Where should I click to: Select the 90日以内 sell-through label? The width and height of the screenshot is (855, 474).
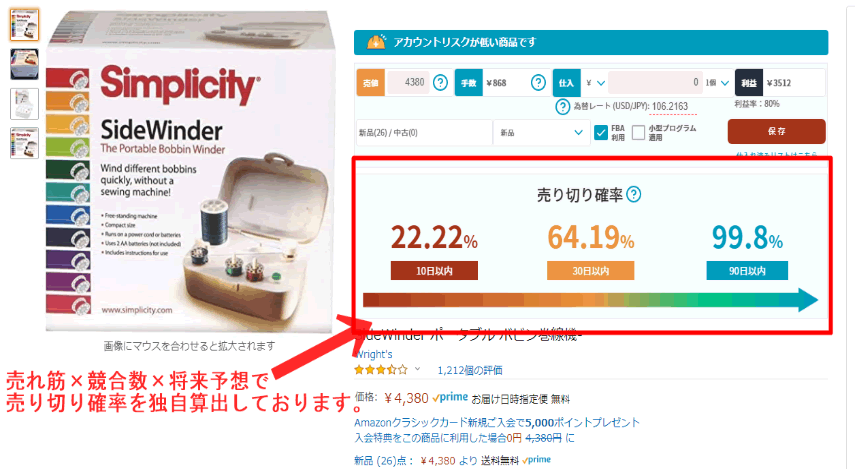pos(747,271)
